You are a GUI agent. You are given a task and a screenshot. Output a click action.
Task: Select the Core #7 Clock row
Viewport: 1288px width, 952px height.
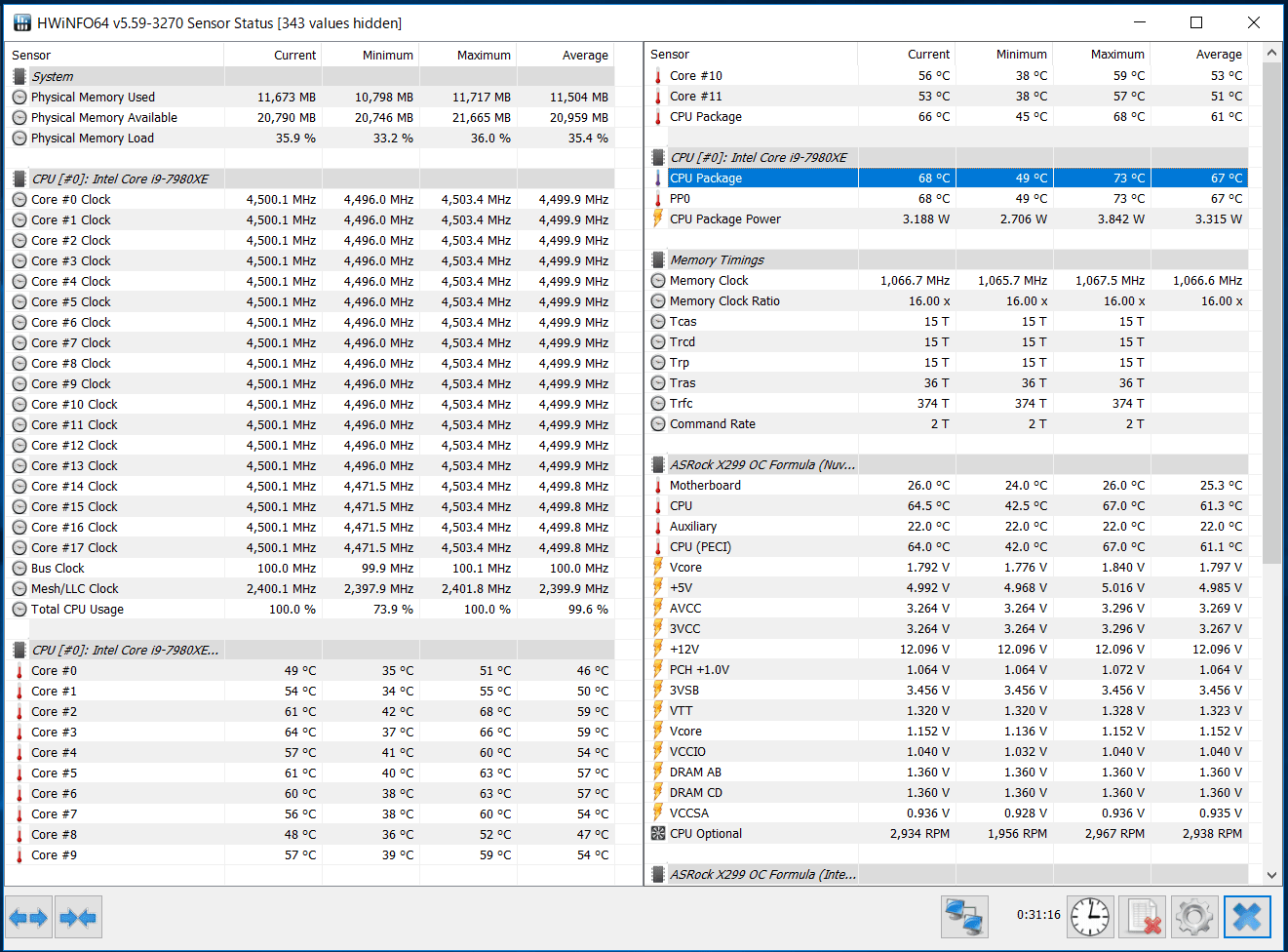[x=310, y=342]
